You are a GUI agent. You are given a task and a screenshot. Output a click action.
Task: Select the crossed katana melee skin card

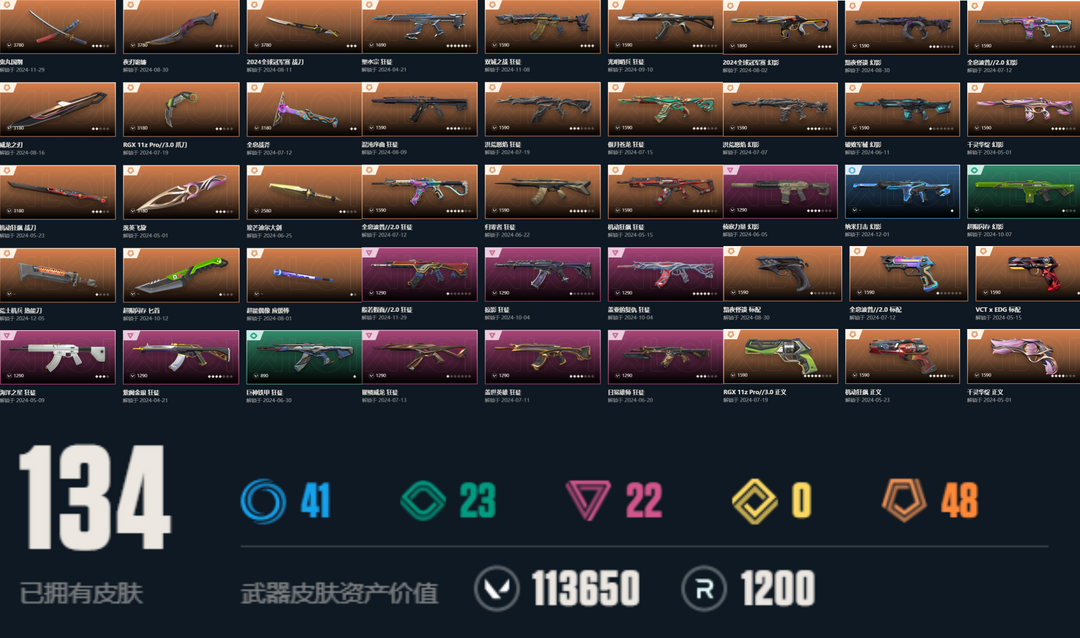pos(58,27)
